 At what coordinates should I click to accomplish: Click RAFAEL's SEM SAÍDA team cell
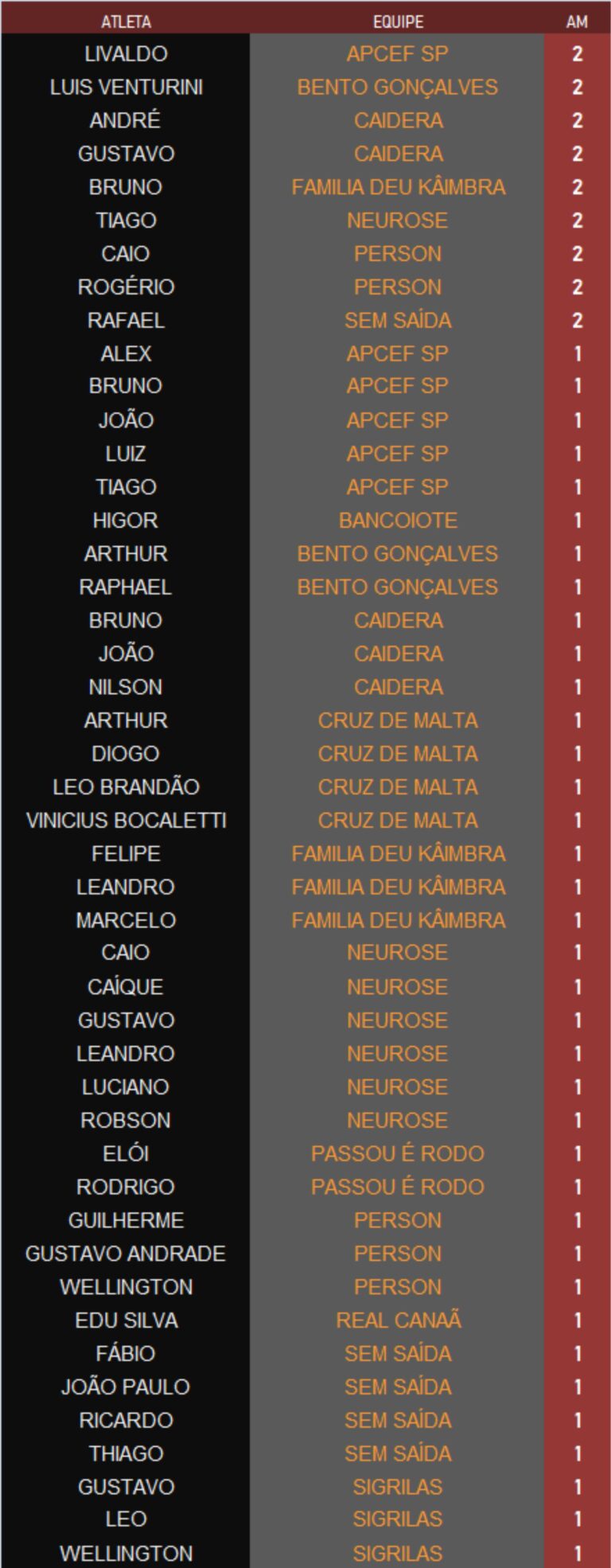coord(398,321)
